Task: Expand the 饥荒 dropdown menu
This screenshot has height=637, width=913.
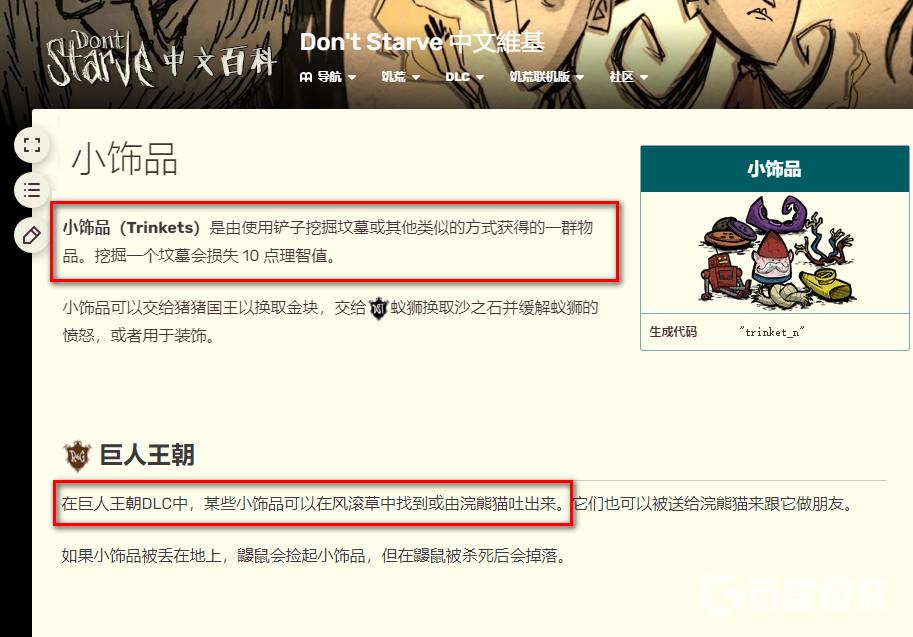Action: pos(401,77)
